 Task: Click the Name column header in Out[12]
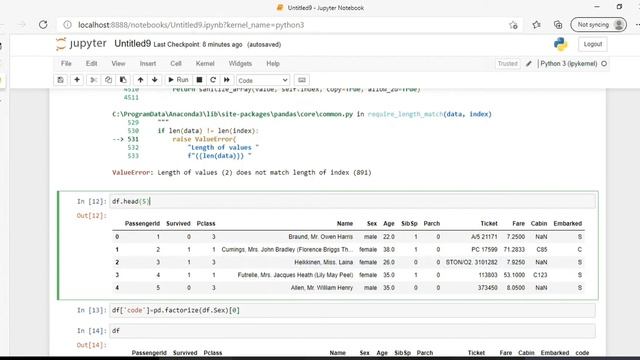click(x=344, y=224)
